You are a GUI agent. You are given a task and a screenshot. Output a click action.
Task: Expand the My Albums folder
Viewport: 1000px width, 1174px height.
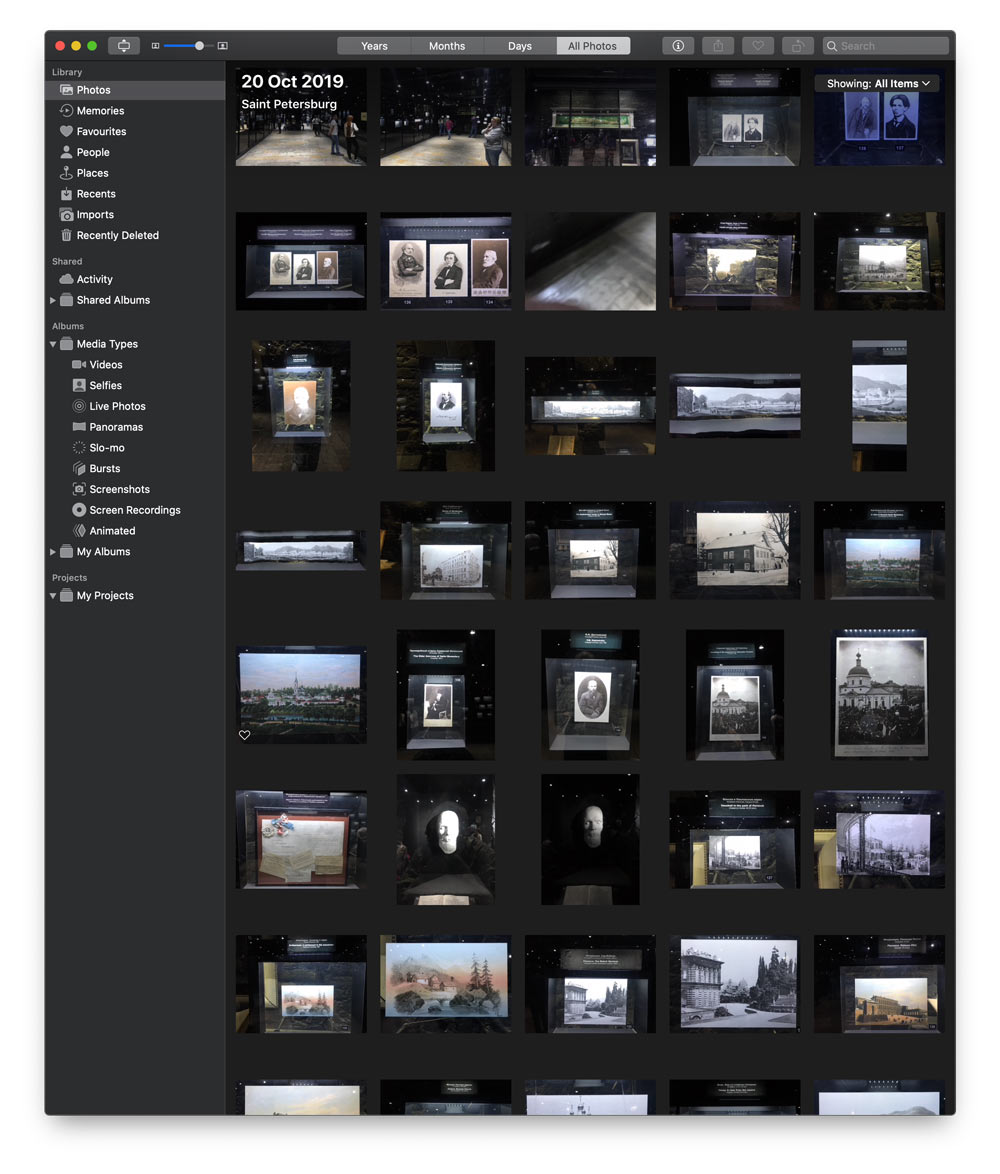(x=53, y=552)
